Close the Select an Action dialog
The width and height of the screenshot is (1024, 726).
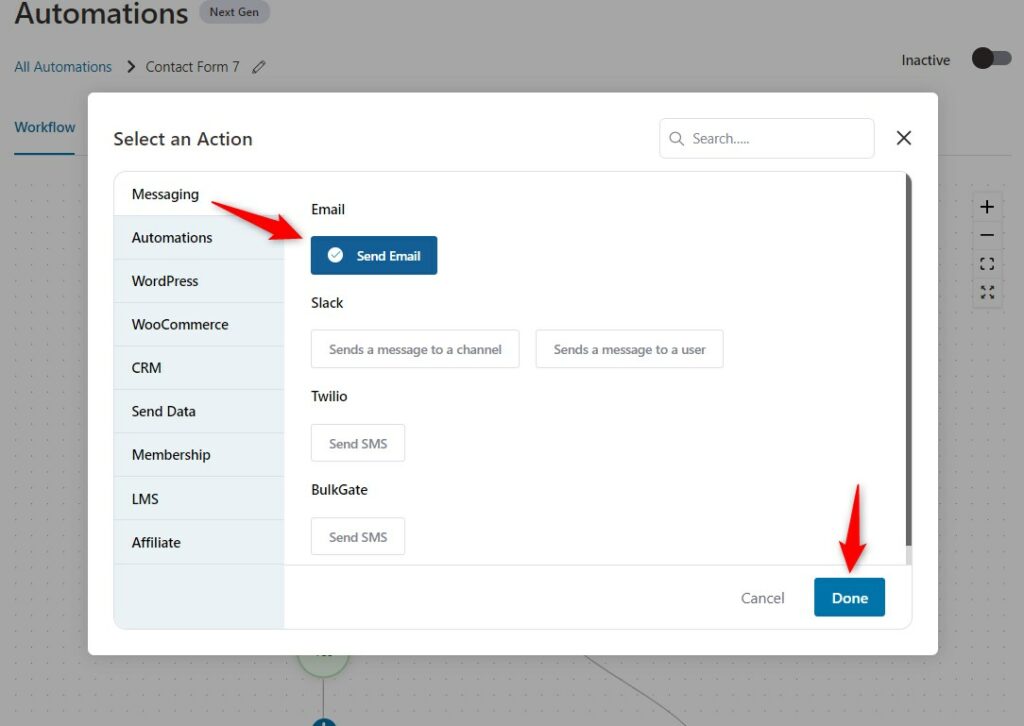[x=903, y=138]
